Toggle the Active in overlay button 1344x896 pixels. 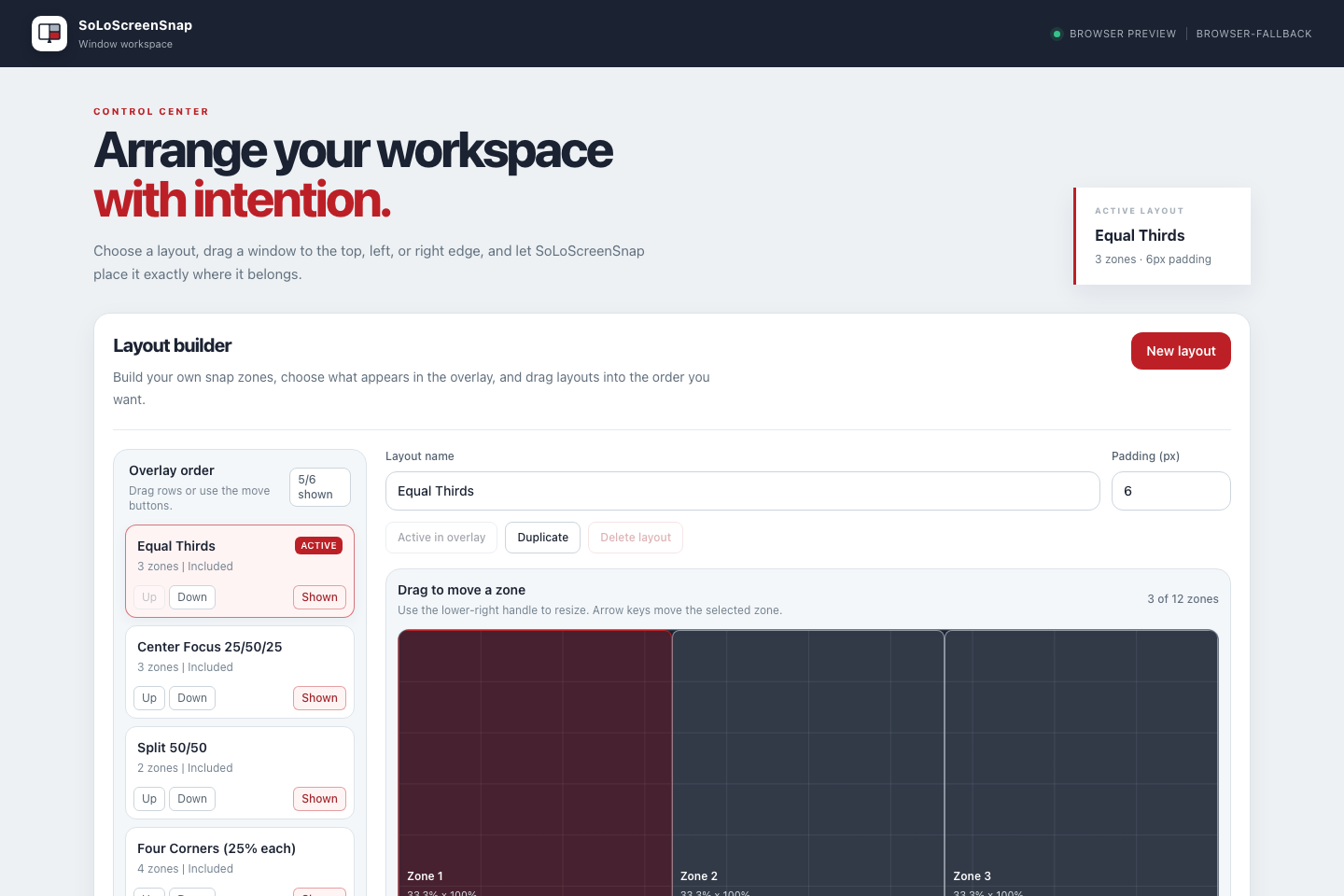pyautogui.click(x=441, y=538)
